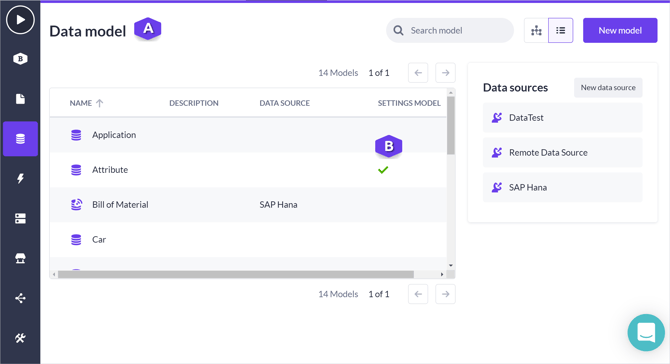This screenshot has height=364, width=670.
Task: Click the New model button
Action: click(x=620, y=30)
